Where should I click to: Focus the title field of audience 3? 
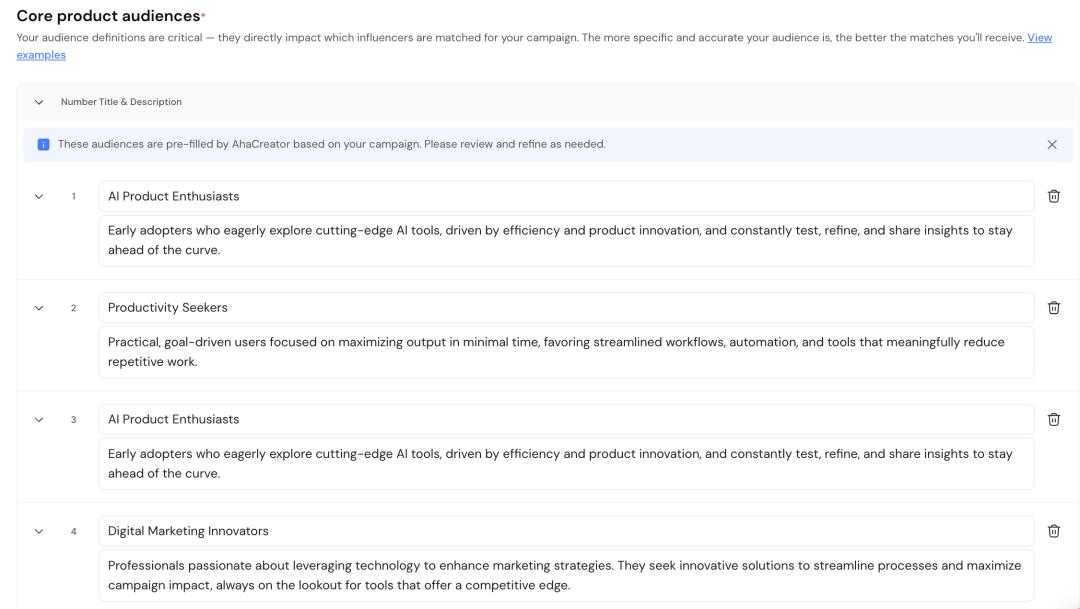click(x=565, y=419)
